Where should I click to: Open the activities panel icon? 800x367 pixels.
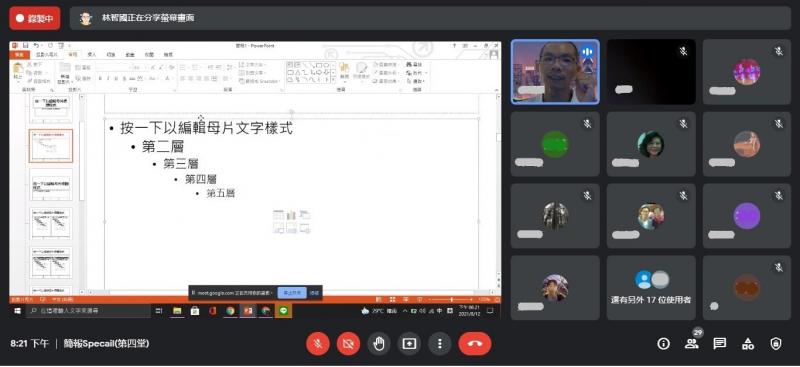tap(748, 344)
